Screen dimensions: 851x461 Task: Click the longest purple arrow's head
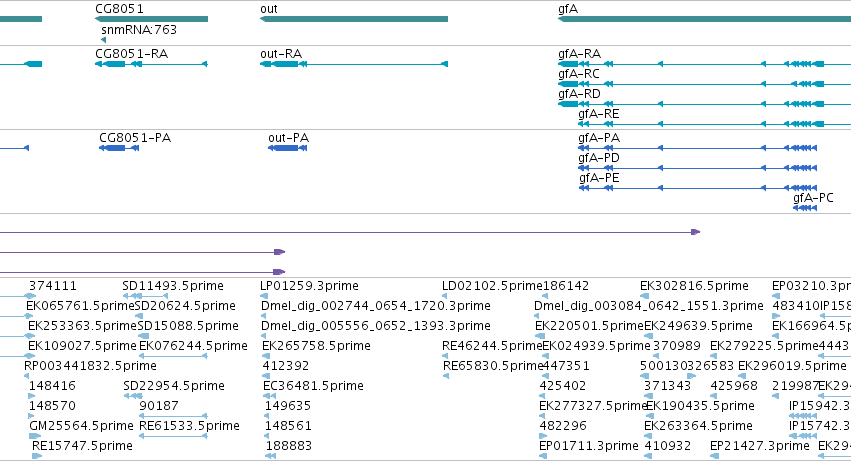[695, 232]
